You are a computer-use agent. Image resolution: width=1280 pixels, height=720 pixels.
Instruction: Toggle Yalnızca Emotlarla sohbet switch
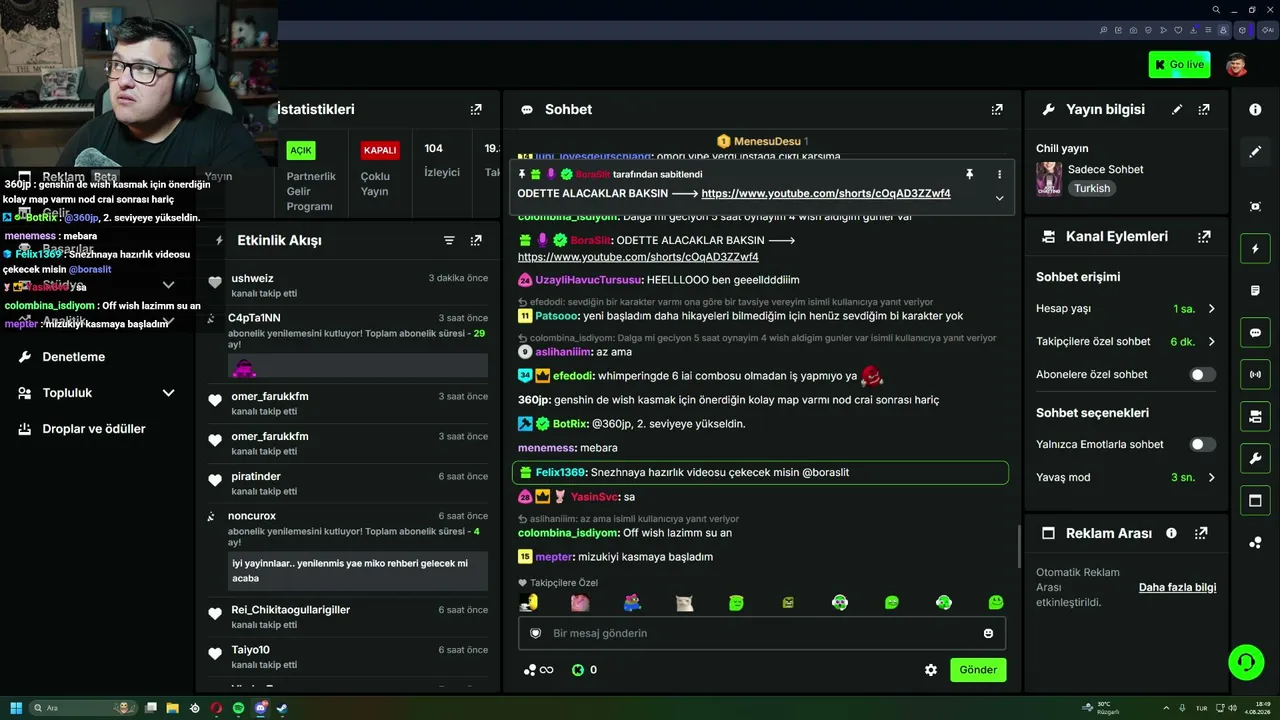(1203, 444)
